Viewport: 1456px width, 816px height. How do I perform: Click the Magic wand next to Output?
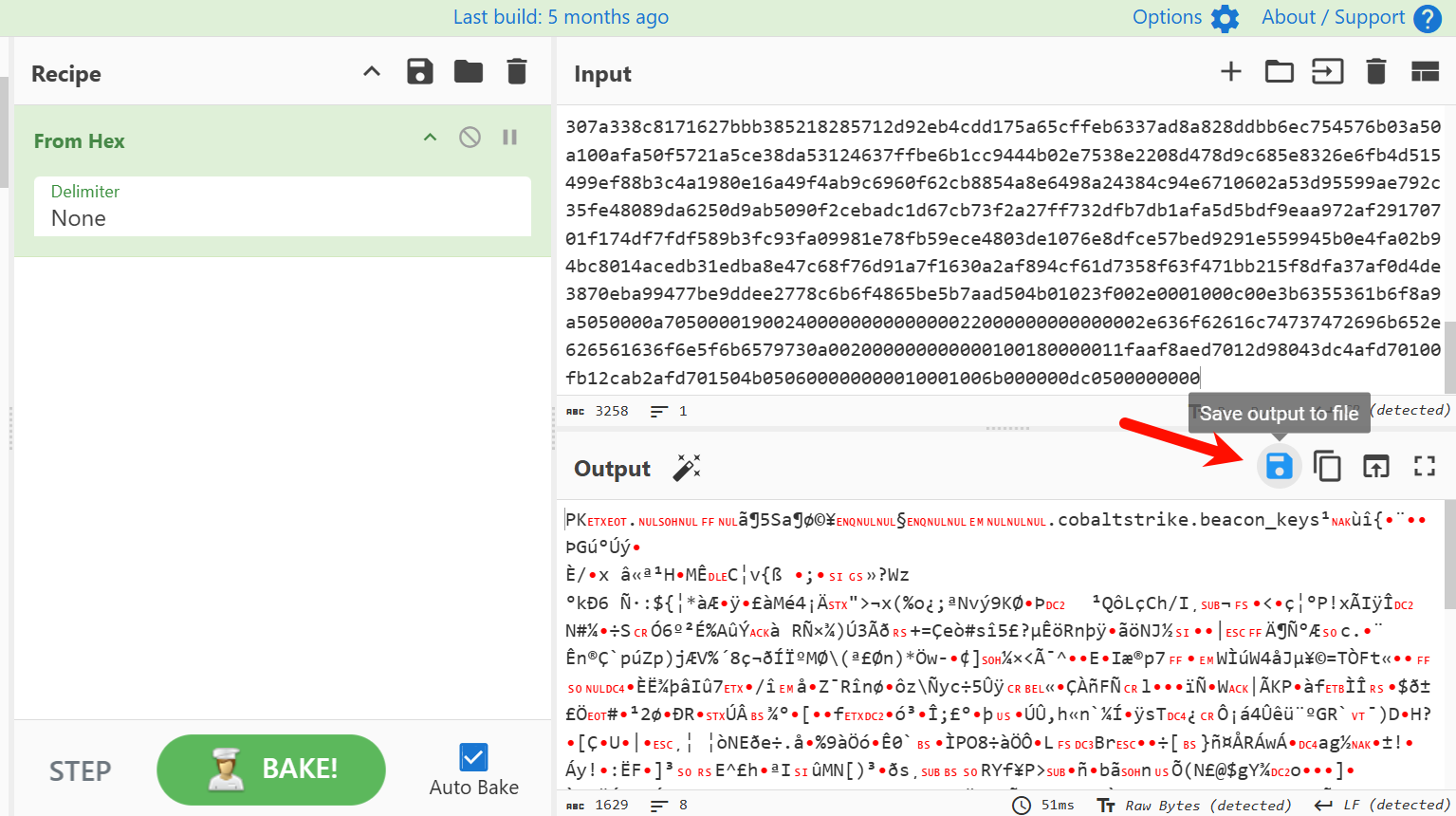click(x=686, y=468)
